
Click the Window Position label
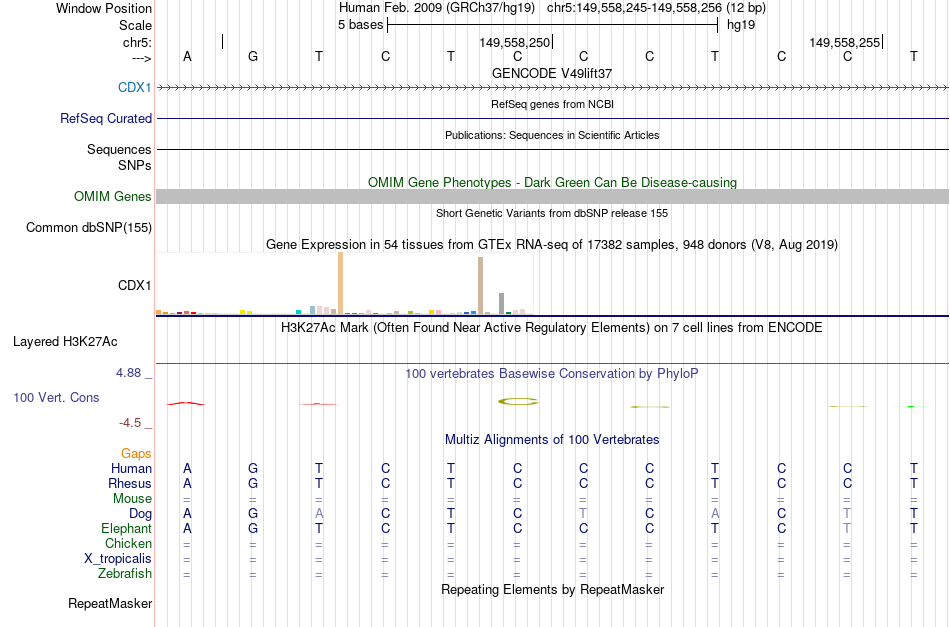click(x=104, y=8)
